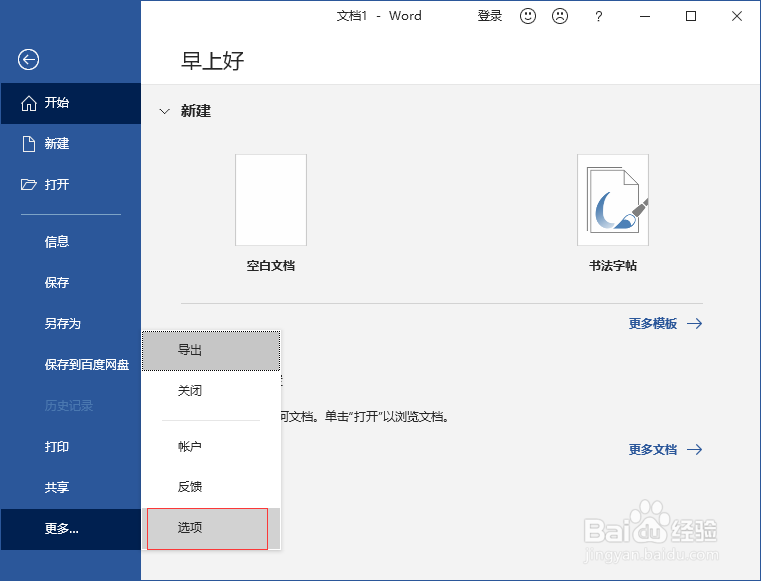Viewport: 761px width, 581px height.
Task: Open the 书法字帖 template thumbnail
Action: (612, 200)
